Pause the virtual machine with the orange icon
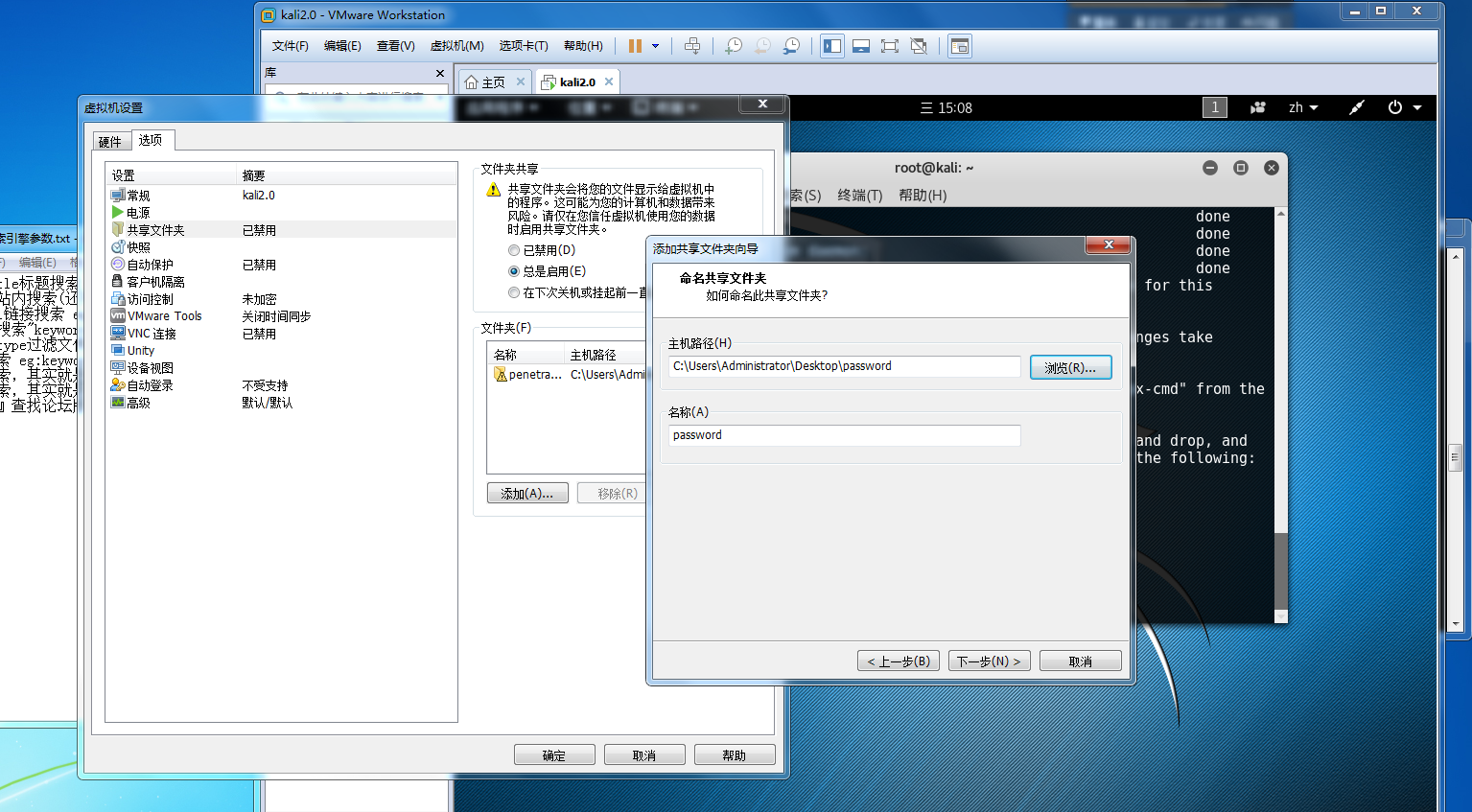 (x=635, y=46)
